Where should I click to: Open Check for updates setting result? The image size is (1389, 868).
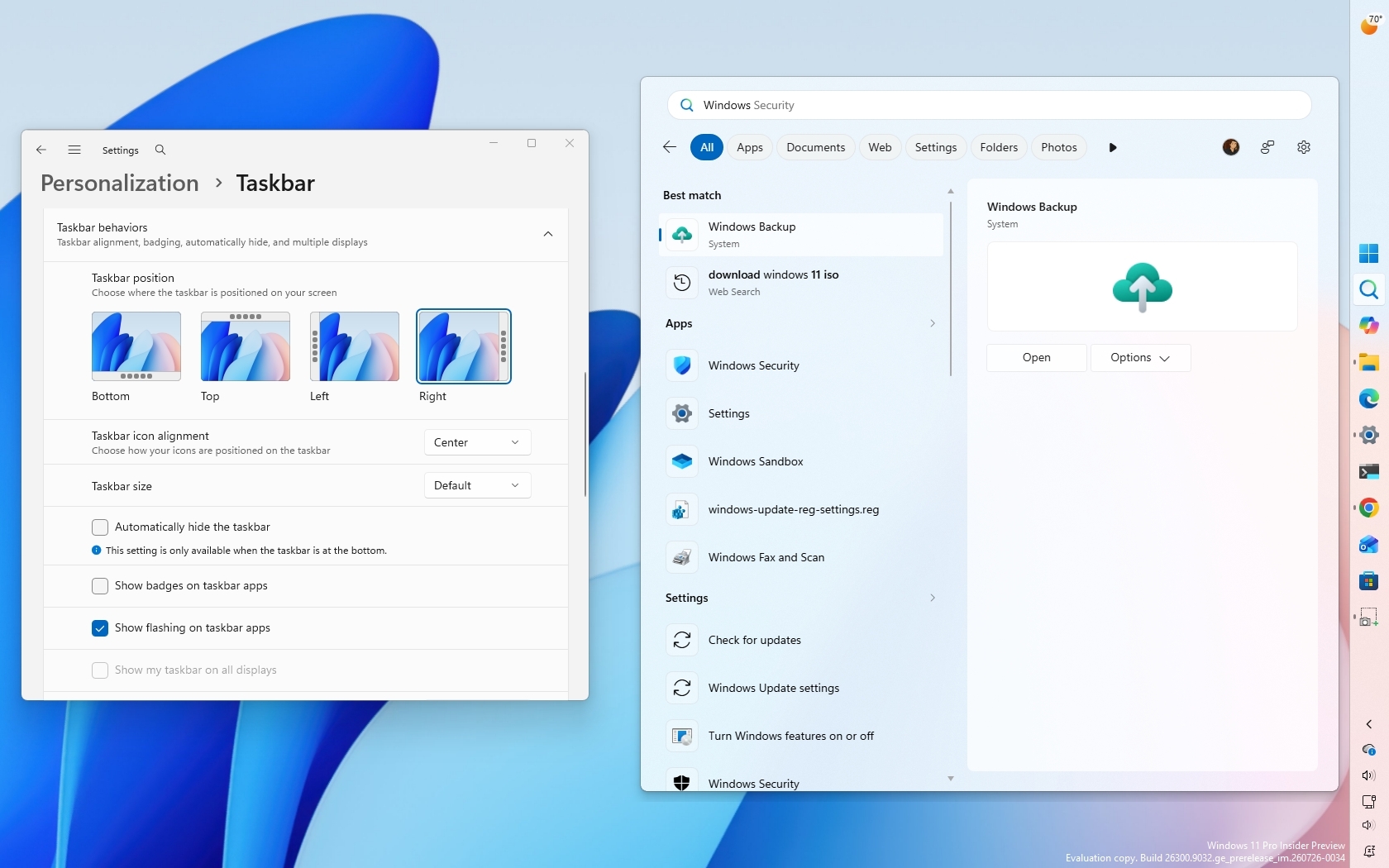pos(801,640)
